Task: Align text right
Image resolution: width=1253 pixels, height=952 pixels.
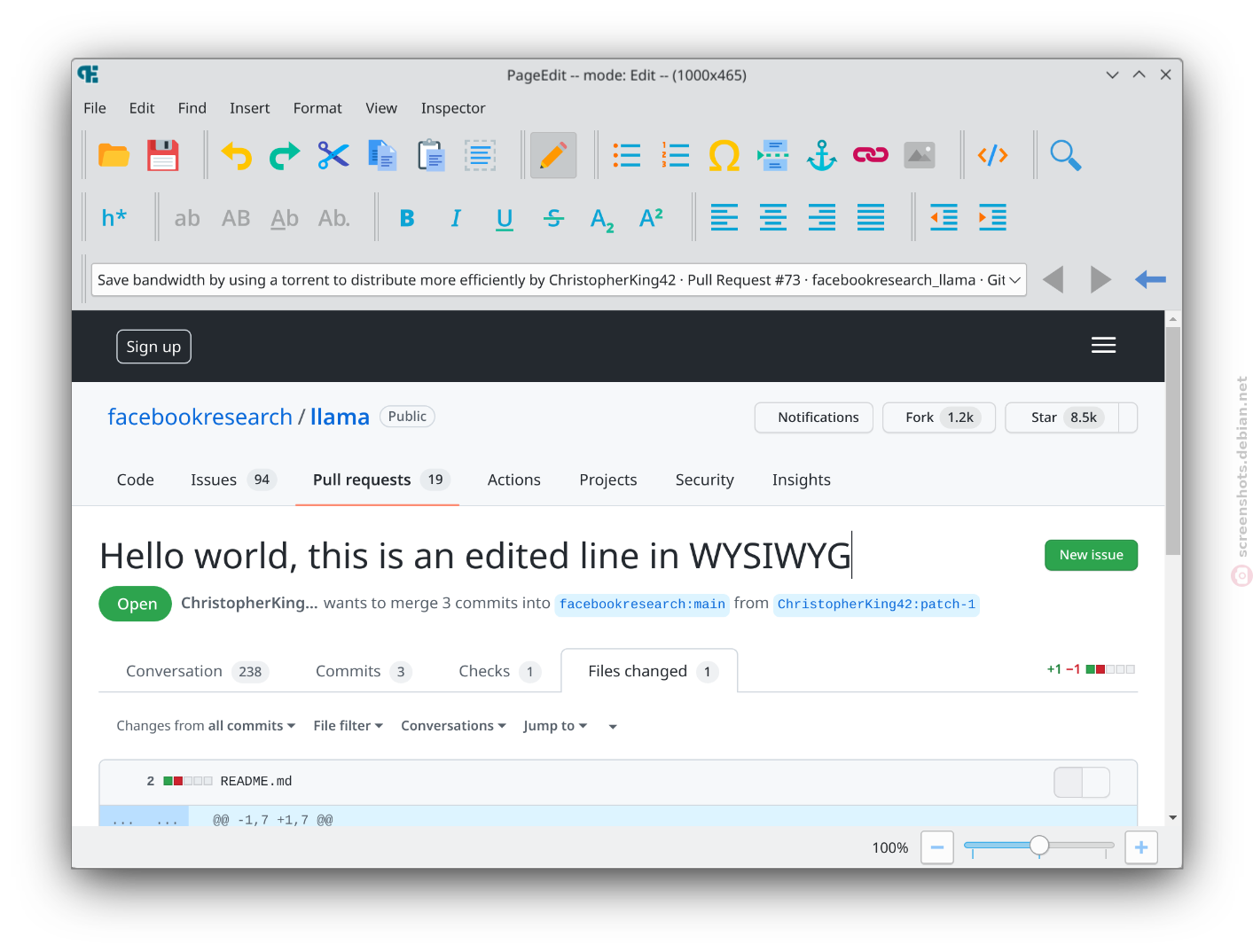Action: tap(822, 217)
